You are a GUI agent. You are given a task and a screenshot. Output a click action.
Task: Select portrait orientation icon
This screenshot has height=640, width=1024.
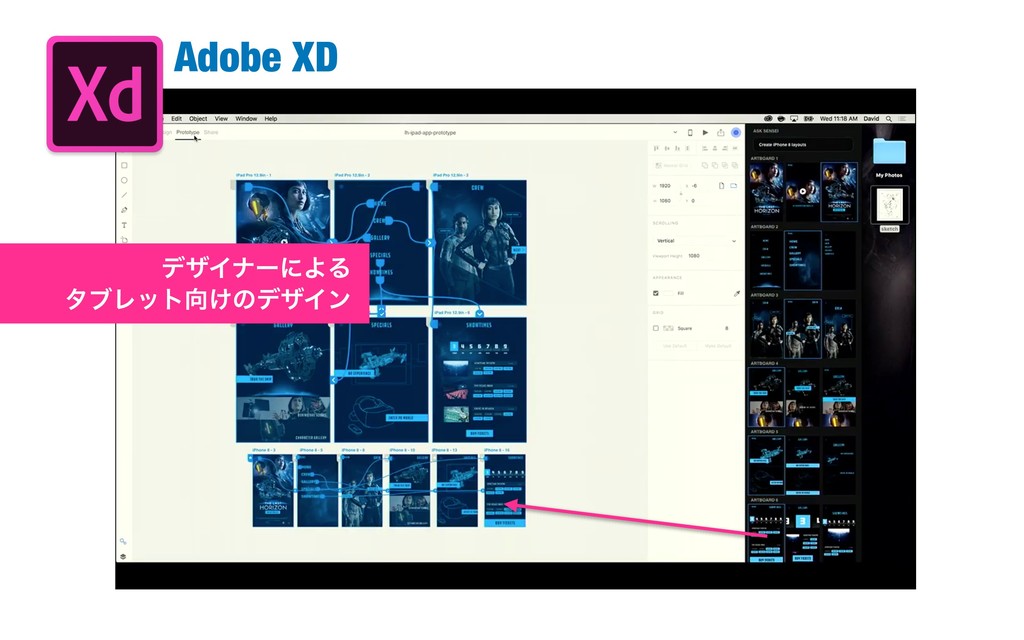coord(722,186)
